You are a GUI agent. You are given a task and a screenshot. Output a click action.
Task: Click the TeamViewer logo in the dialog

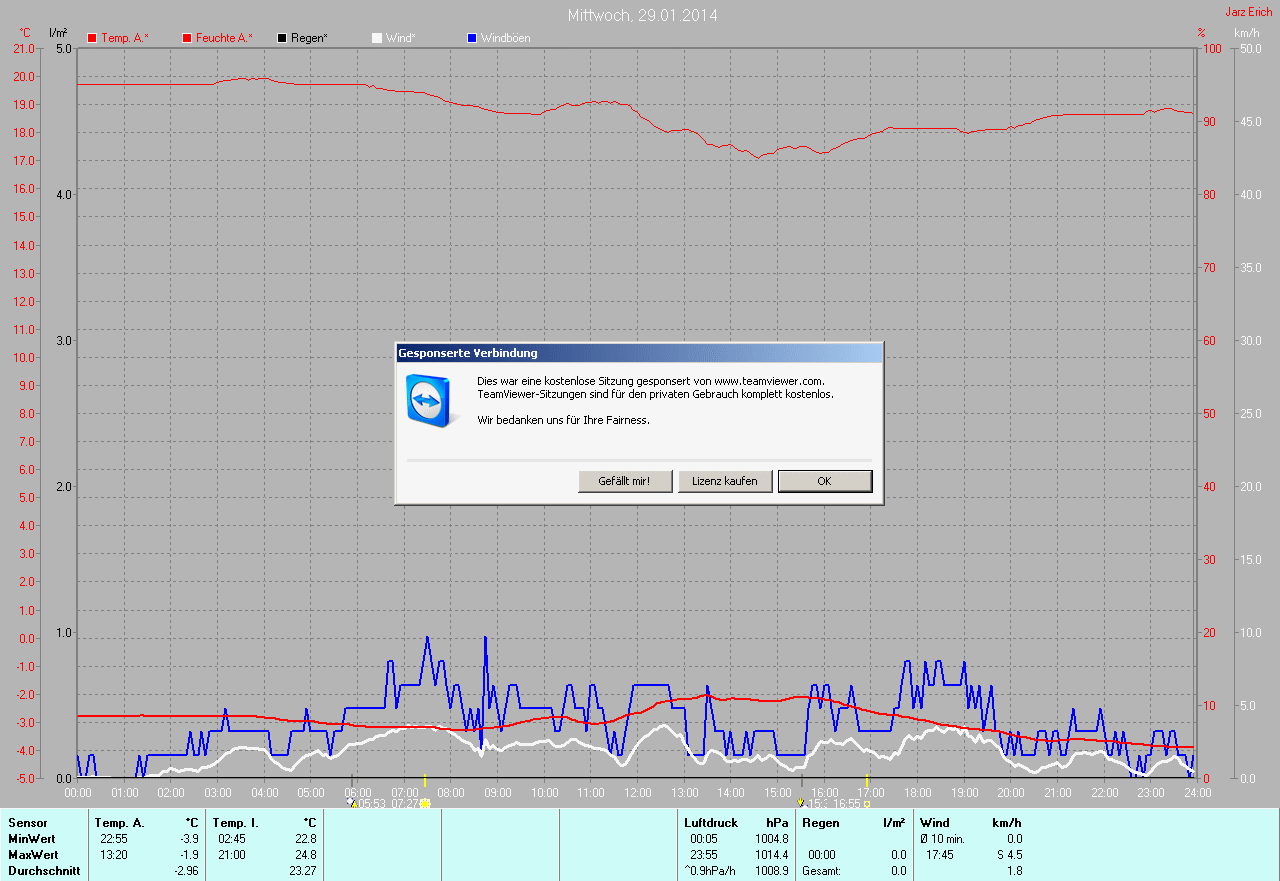point(428,400)
